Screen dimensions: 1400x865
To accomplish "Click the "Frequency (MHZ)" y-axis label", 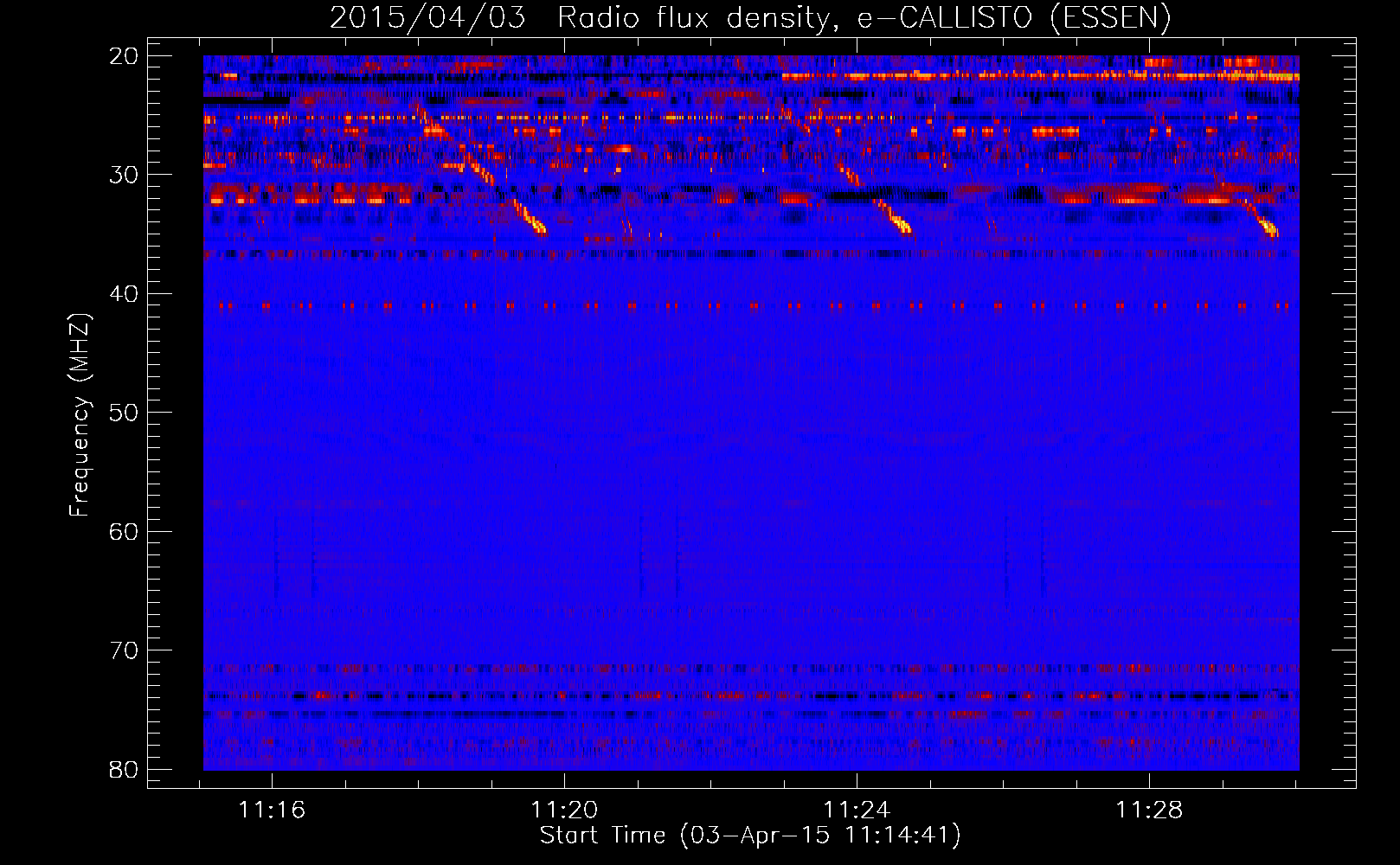I will pos(80,415).
